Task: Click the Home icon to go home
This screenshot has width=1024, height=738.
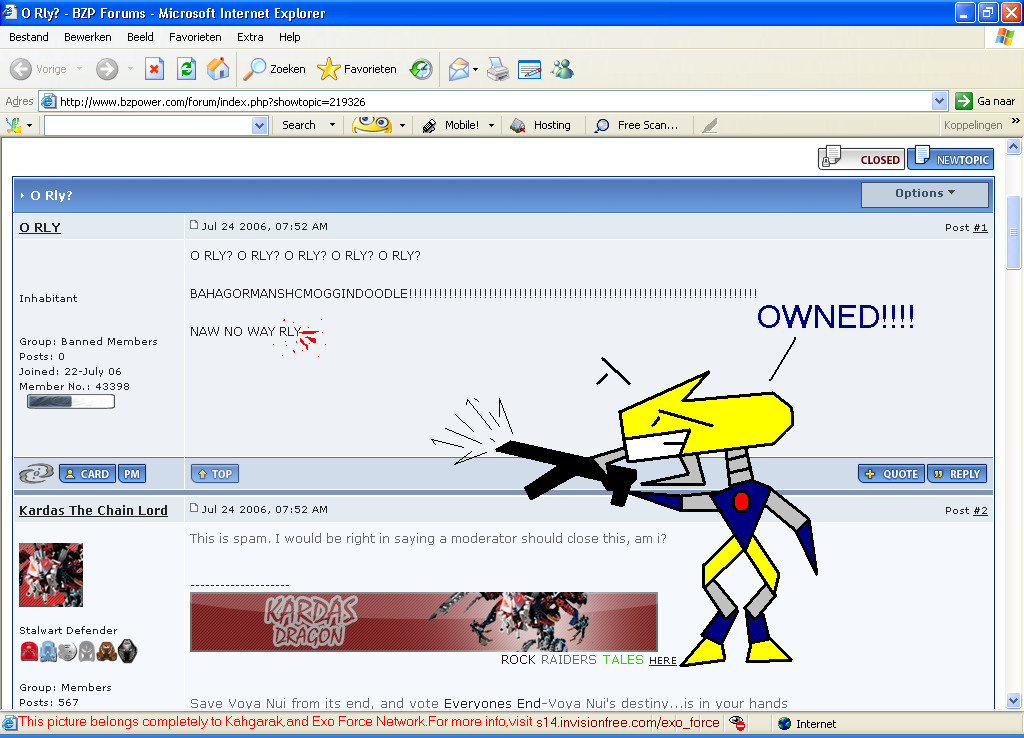Action: 217,69
